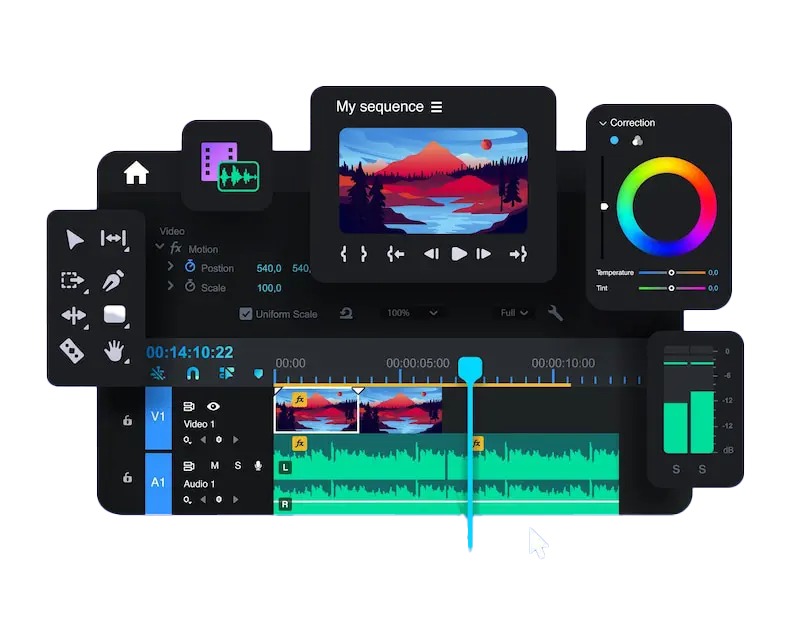
Task: Mute Audio 1 track with M
Action: 214,466
